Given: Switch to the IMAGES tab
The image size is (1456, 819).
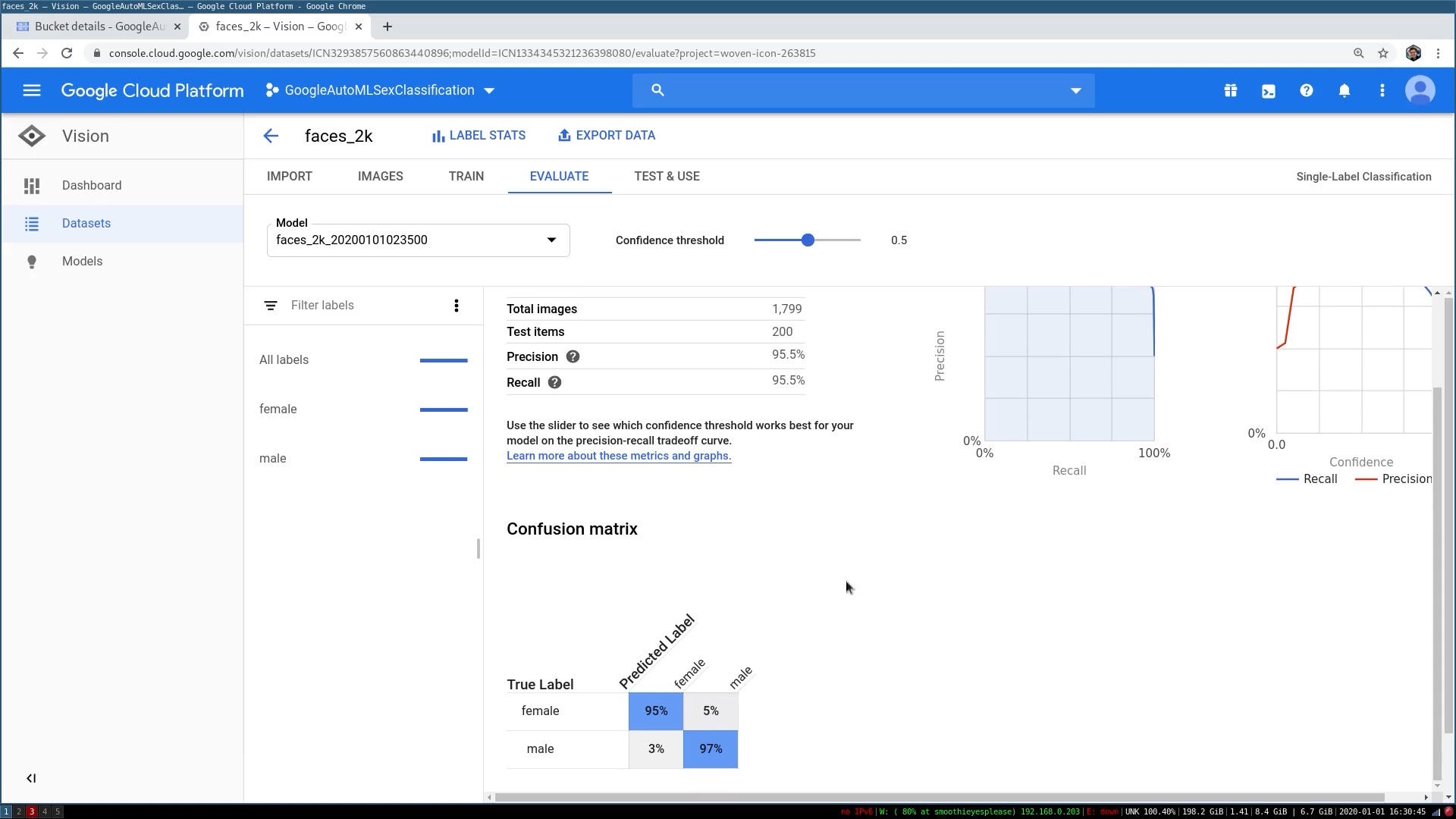Looking at the screenshot, I should pyautogui.click(x=380, y=176).
